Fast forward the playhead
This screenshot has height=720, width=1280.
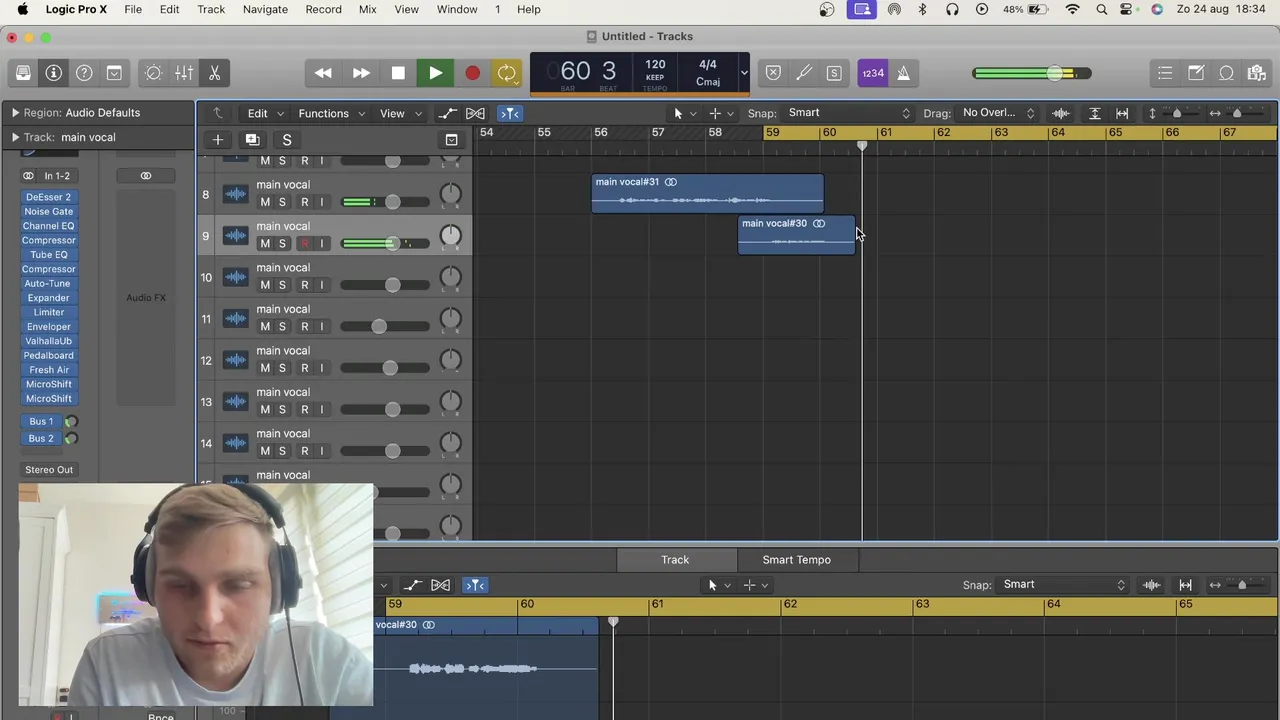coord(361,73)
